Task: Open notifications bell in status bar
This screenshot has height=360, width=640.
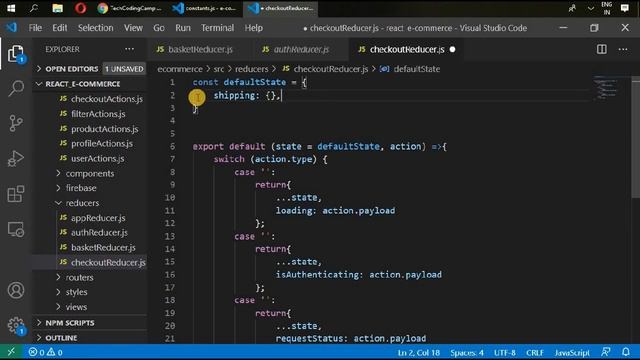Action: (626, 352)
